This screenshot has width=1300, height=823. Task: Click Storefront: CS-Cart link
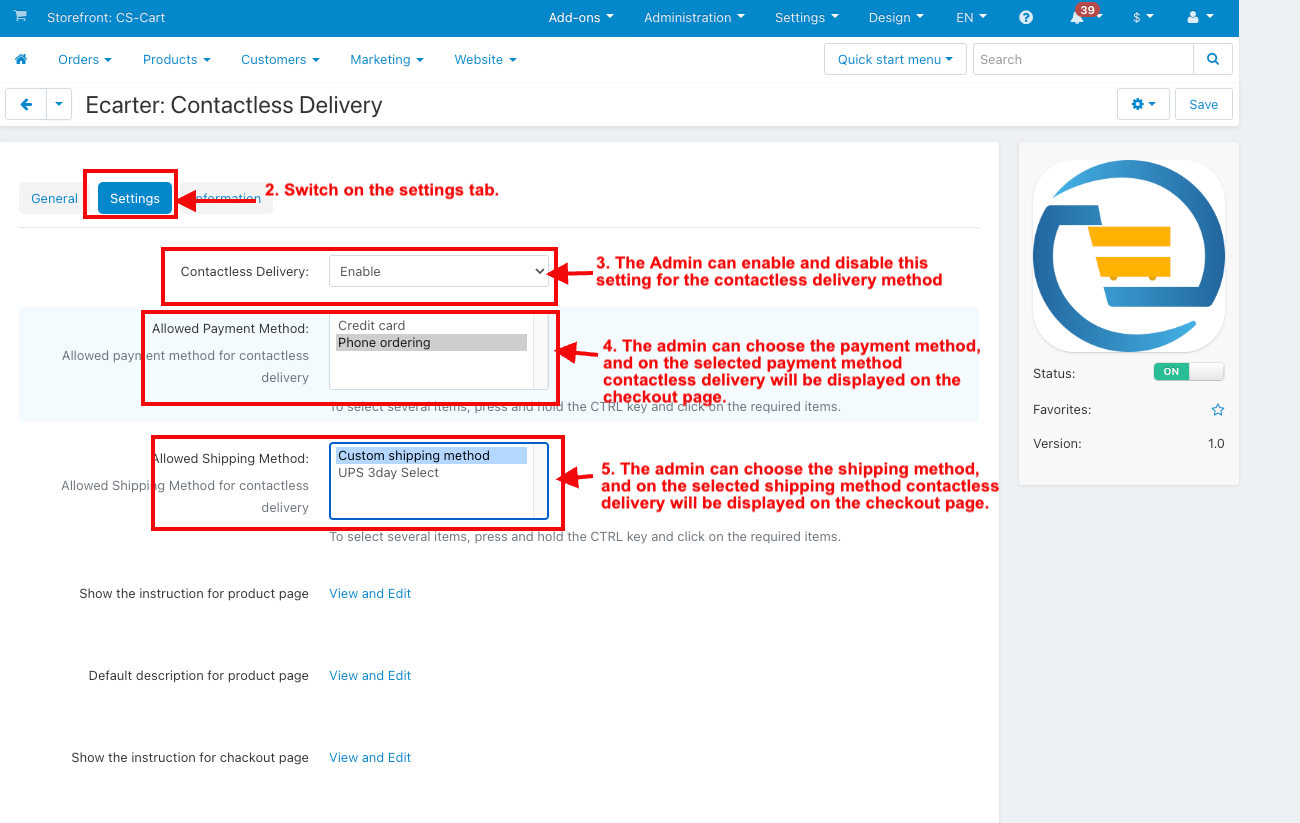point(106,17)
